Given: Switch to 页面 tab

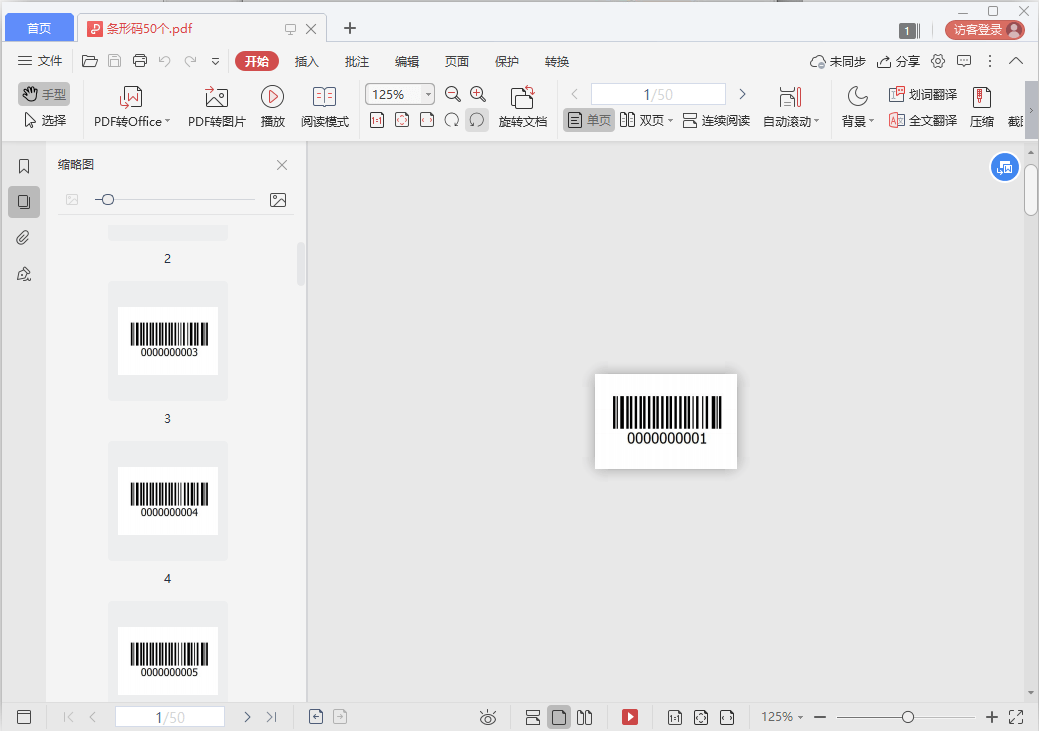Looking at the screenshot, I should tap(457, 62).
